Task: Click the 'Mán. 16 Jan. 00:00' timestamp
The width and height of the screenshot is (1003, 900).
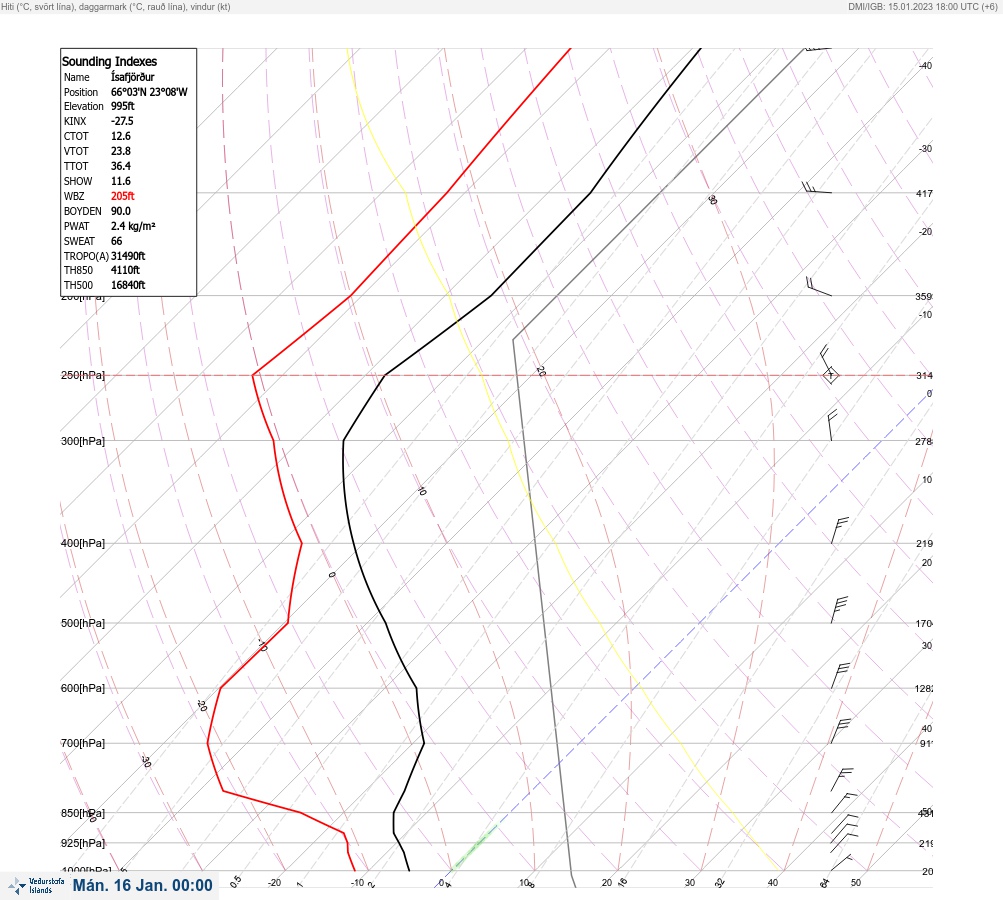Action: tap(142, 885)
